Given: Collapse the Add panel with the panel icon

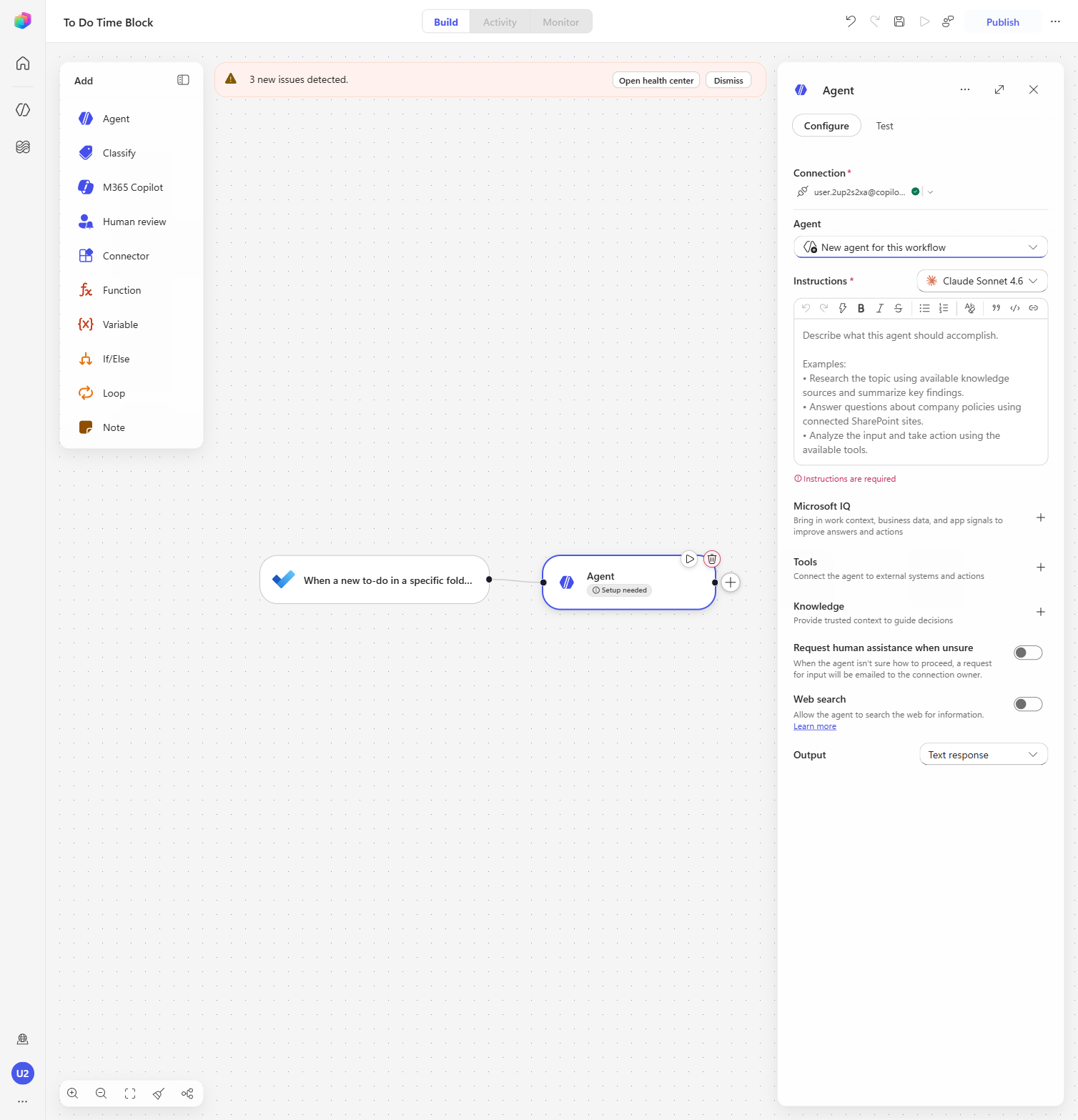Looking at the screenshot, I should pyautogui.click(x=183, y=80).
